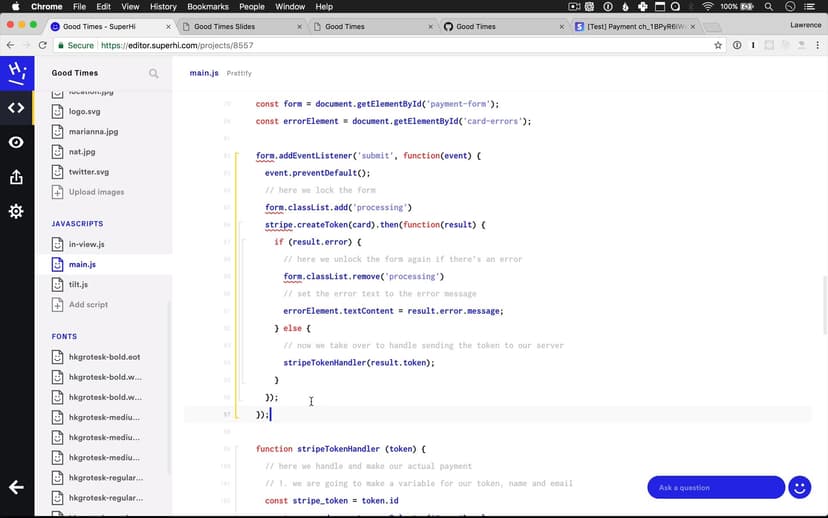Open project settings gear icon
Viewport: 828px width, 518px height.
(x=16, y=212)
